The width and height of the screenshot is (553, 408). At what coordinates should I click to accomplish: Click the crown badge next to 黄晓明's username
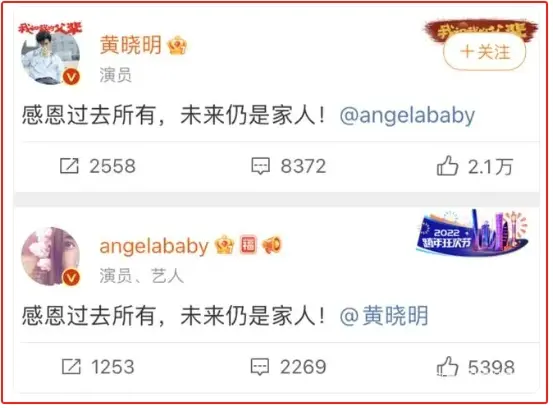(x=177, y=46)
